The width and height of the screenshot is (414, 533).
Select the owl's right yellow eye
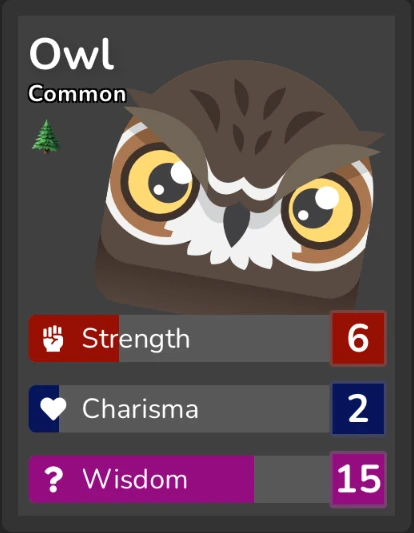coord(321,210)
